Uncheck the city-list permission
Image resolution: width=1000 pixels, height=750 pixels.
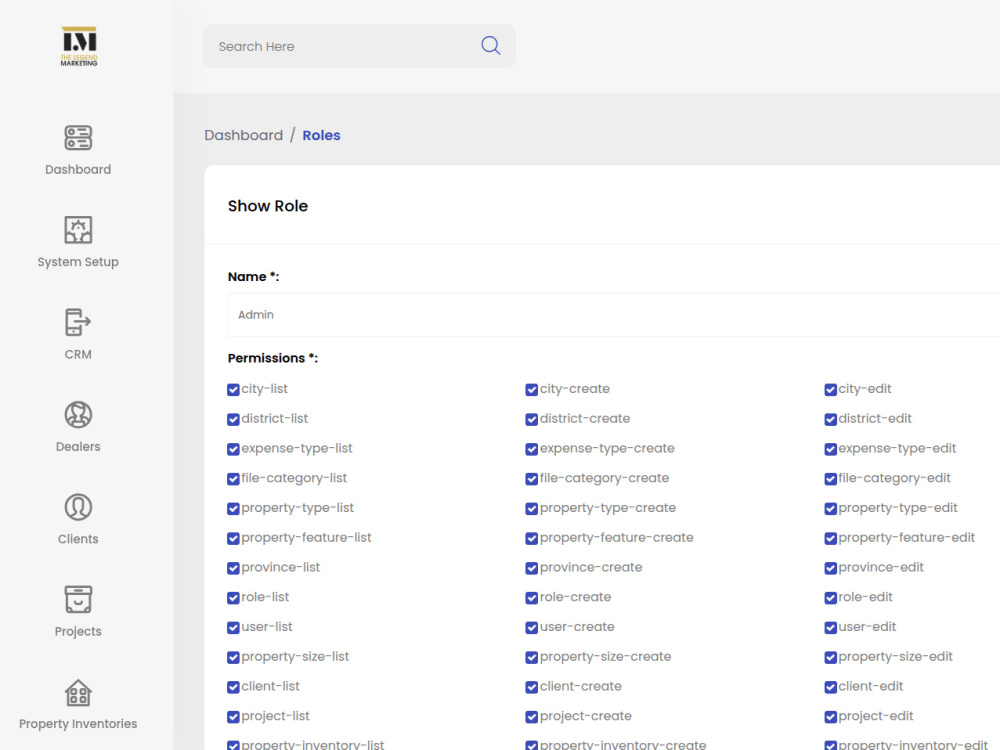pyautogui.click(x=233, y=390)
